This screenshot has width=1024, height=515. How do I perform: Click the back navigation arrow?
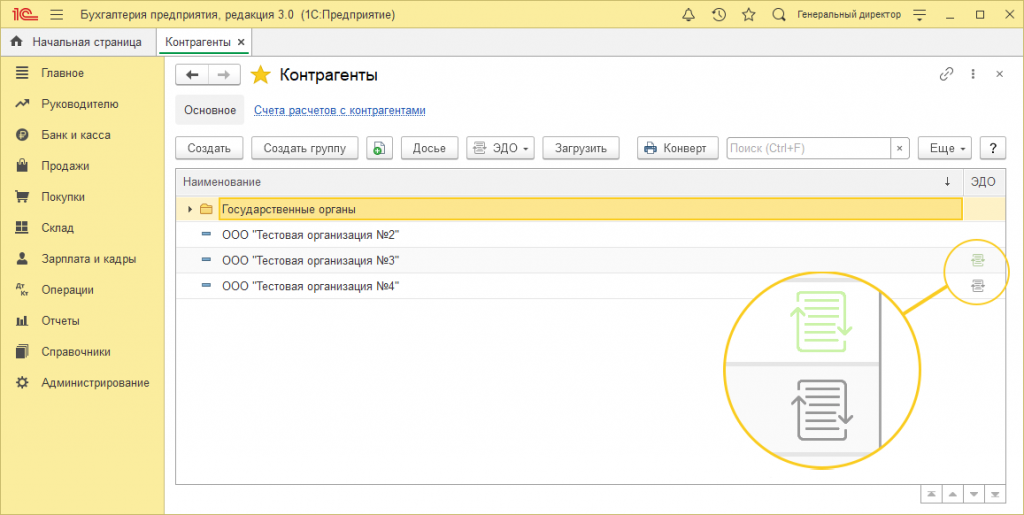pyautogui.click(x=192, y=75)
